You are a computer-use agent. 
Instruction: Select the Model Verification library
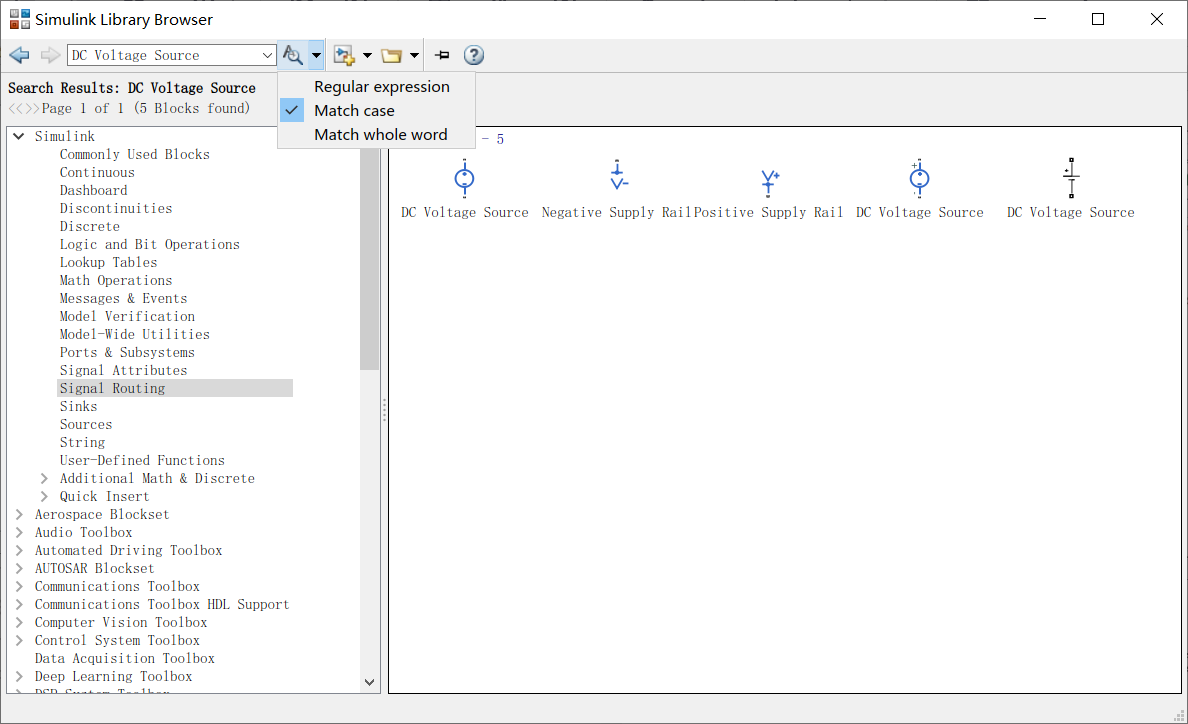(x=127, y=317)
